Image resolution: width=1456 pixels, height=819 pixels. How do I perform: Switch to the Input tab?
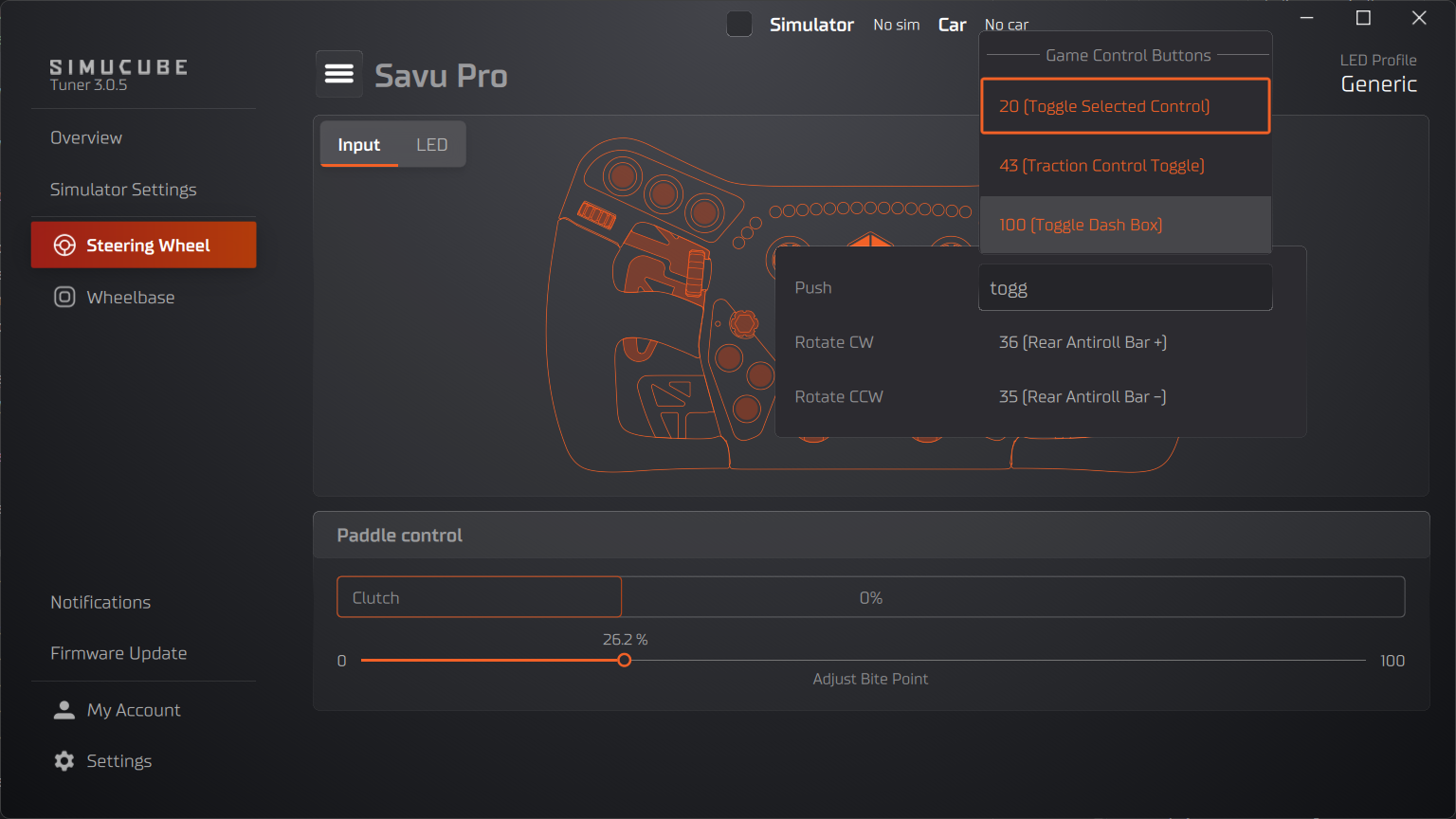tap(358, 144)
